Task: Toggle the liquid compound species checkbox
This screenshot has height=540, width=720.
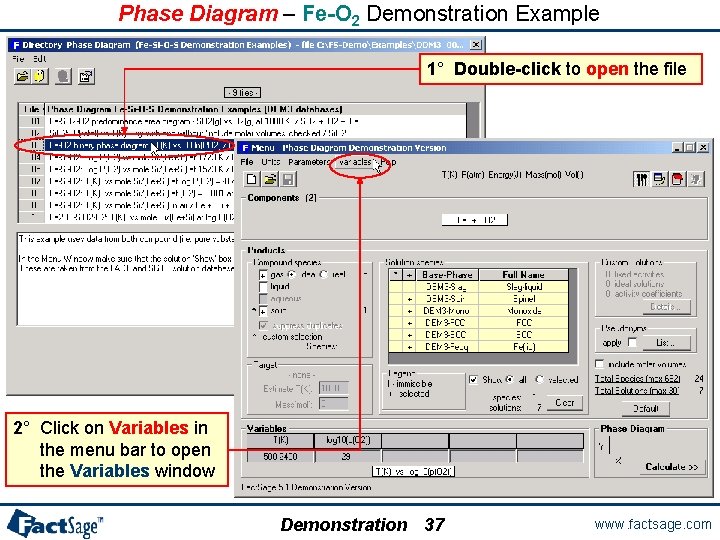Action: tap(263, 287)
